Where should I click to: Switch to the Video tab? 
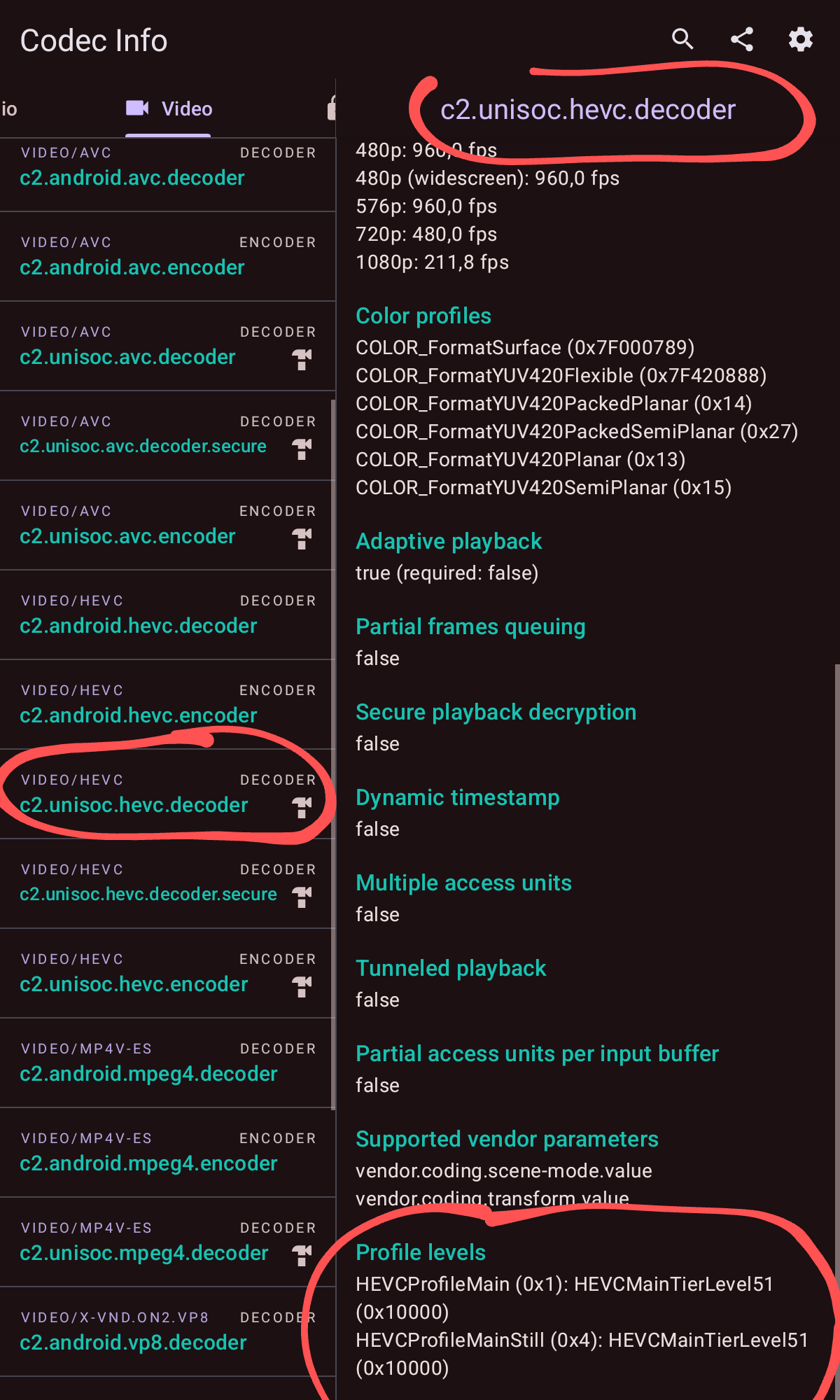[169, 108]
